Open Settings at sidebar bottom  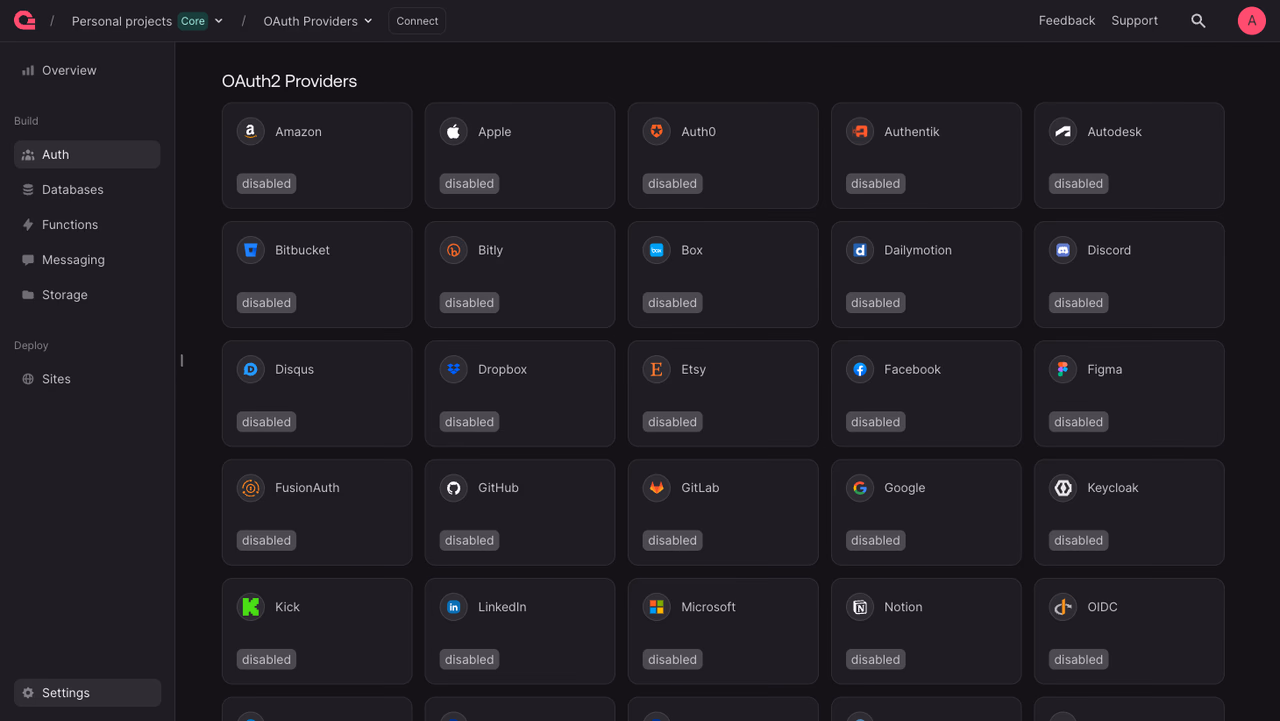point(87,692)
